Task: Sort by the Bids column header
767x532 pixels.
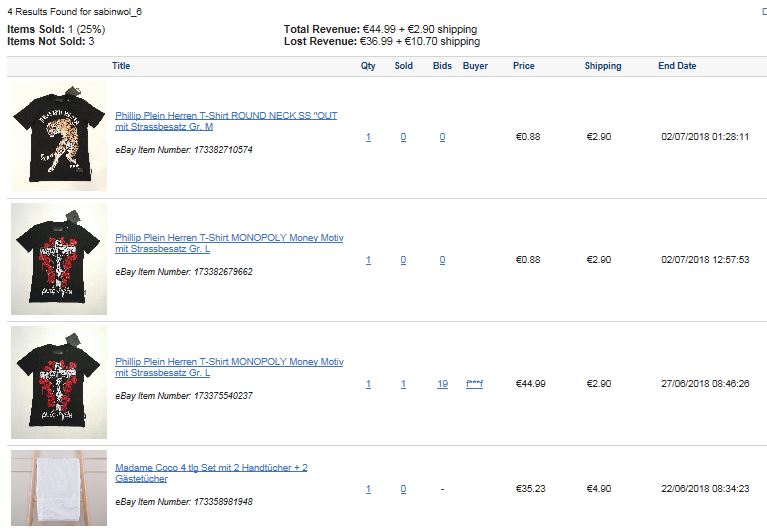Action: pos(442,66)
